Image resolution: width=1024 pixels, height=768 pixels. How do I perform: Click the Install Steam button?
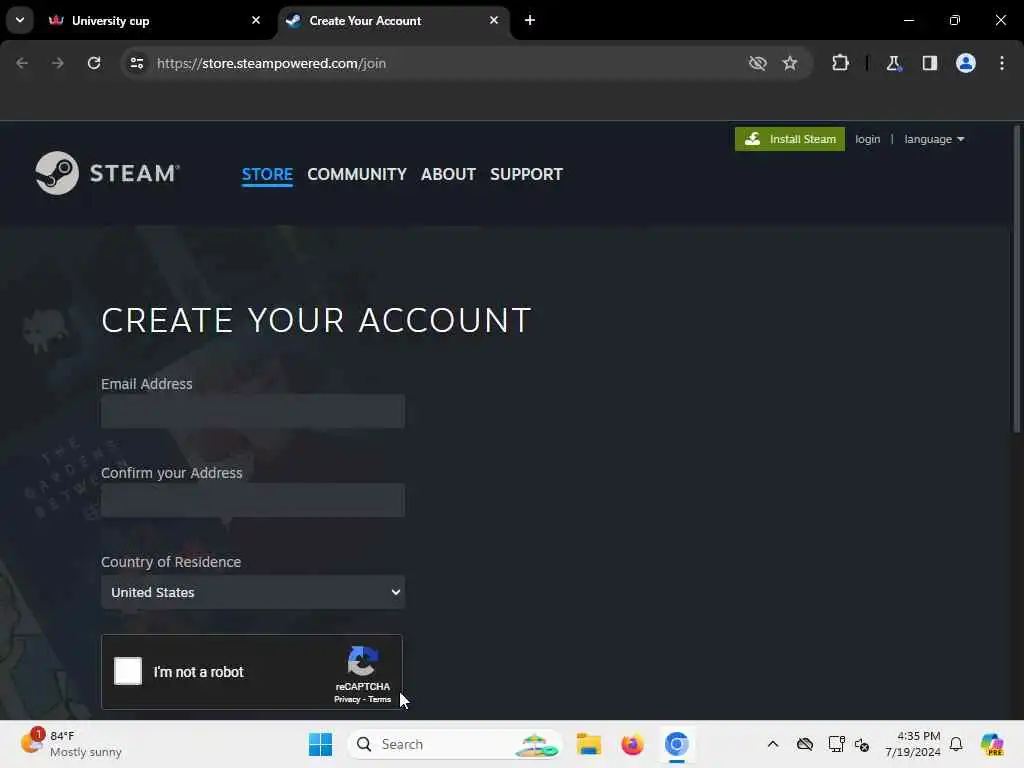tap(790, 139)
